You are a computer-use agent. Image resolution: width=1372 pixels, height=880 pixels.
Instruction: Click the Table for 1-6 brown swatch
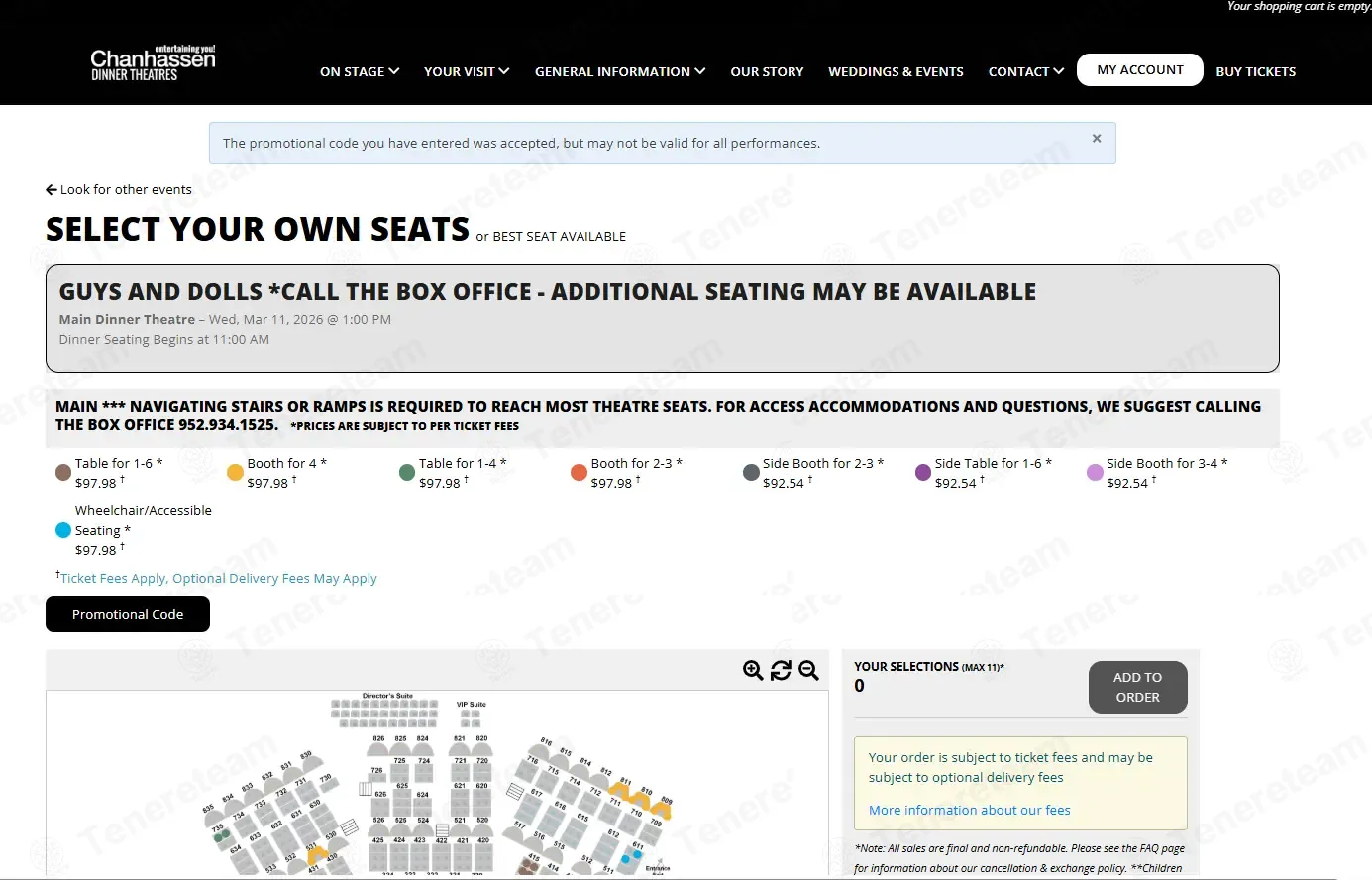tap(63, 473)
